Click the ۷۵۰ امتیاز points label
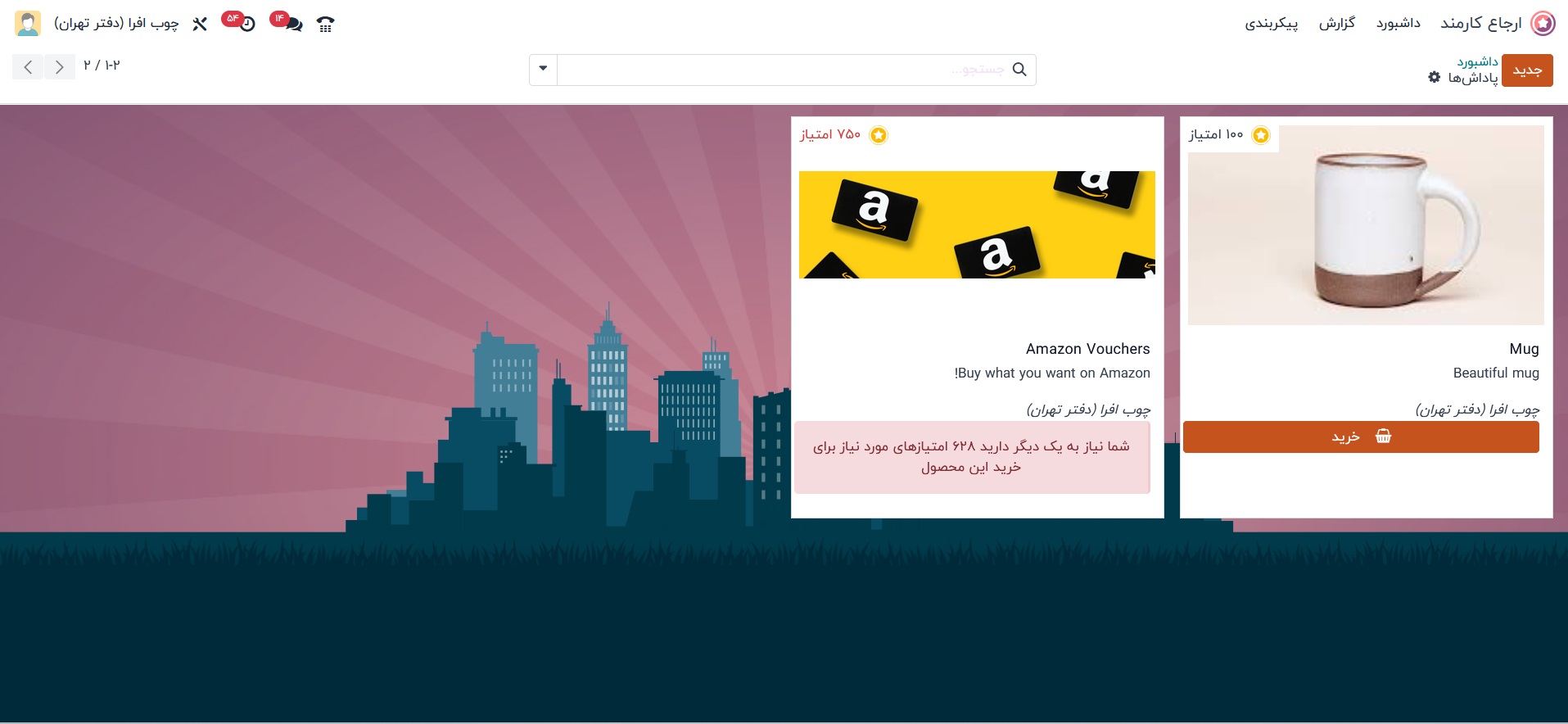Screen dimensions: 1568x724 (830, 134)
